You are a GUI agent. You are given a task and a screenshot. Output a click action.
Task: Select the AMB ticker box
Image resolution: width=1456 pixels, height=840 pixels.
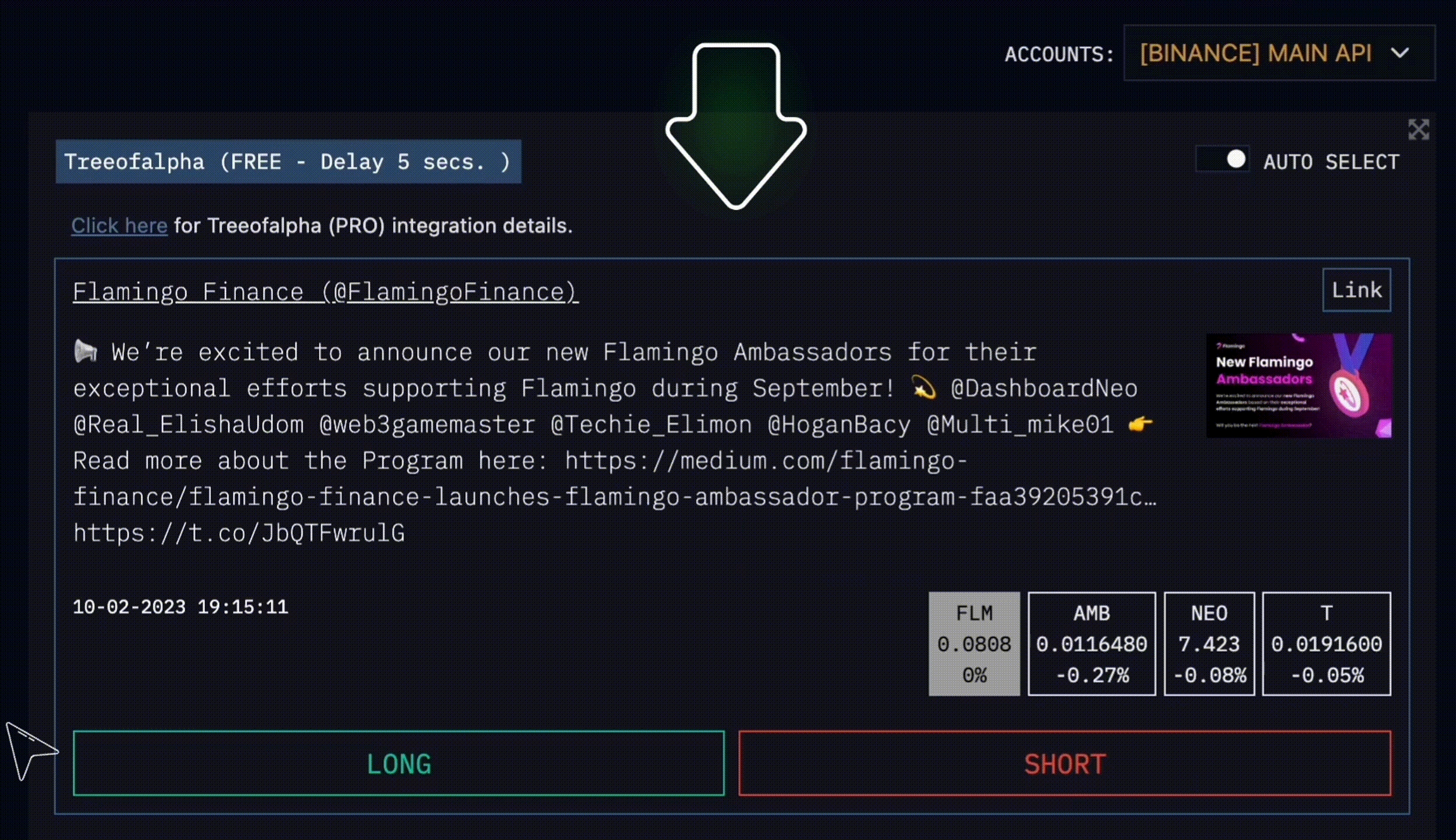(x=1091, y=643)
